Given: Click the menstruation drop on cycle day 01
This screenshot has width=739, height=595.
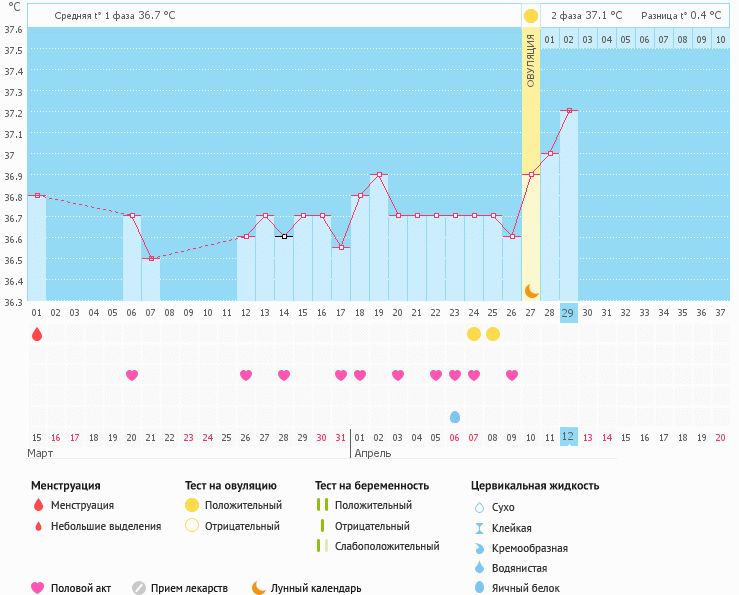Looking at the screenshot, I should (37, 334).
